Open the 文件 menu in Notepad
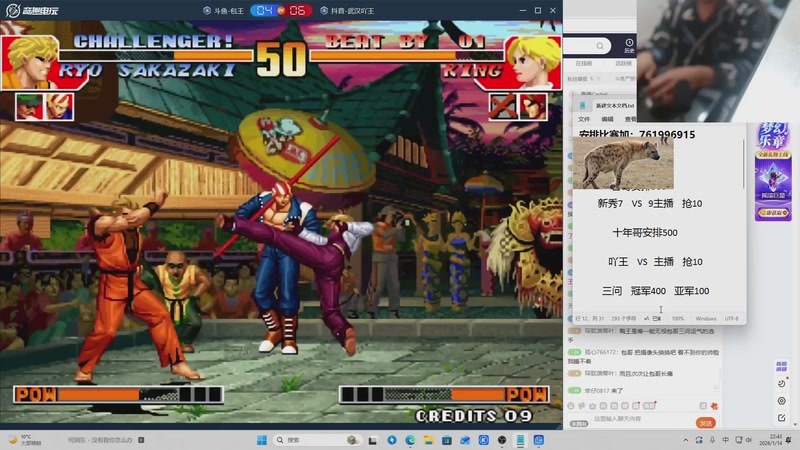The image size is (800, 450). pos(584,119)
